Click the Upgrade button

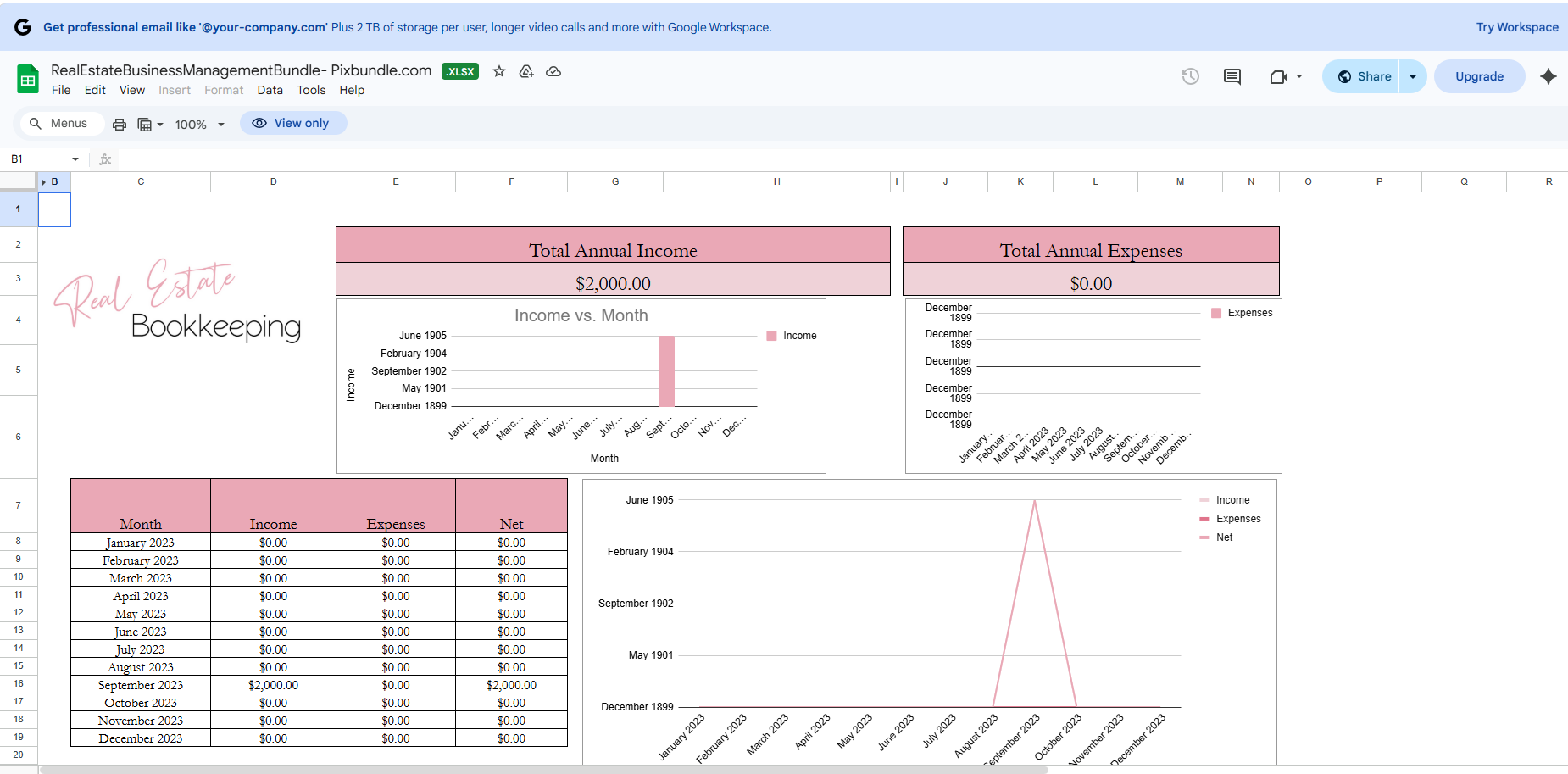coord(1479,76)
